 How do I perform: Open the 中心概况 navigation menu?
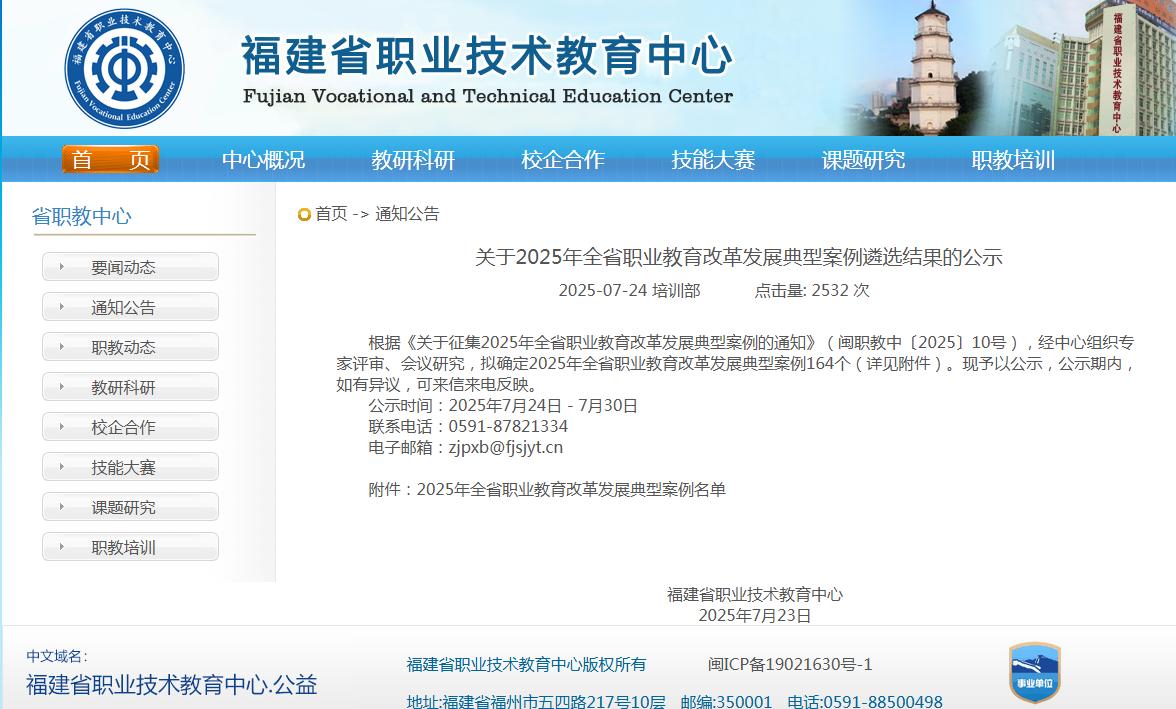[x=263, y=160]
